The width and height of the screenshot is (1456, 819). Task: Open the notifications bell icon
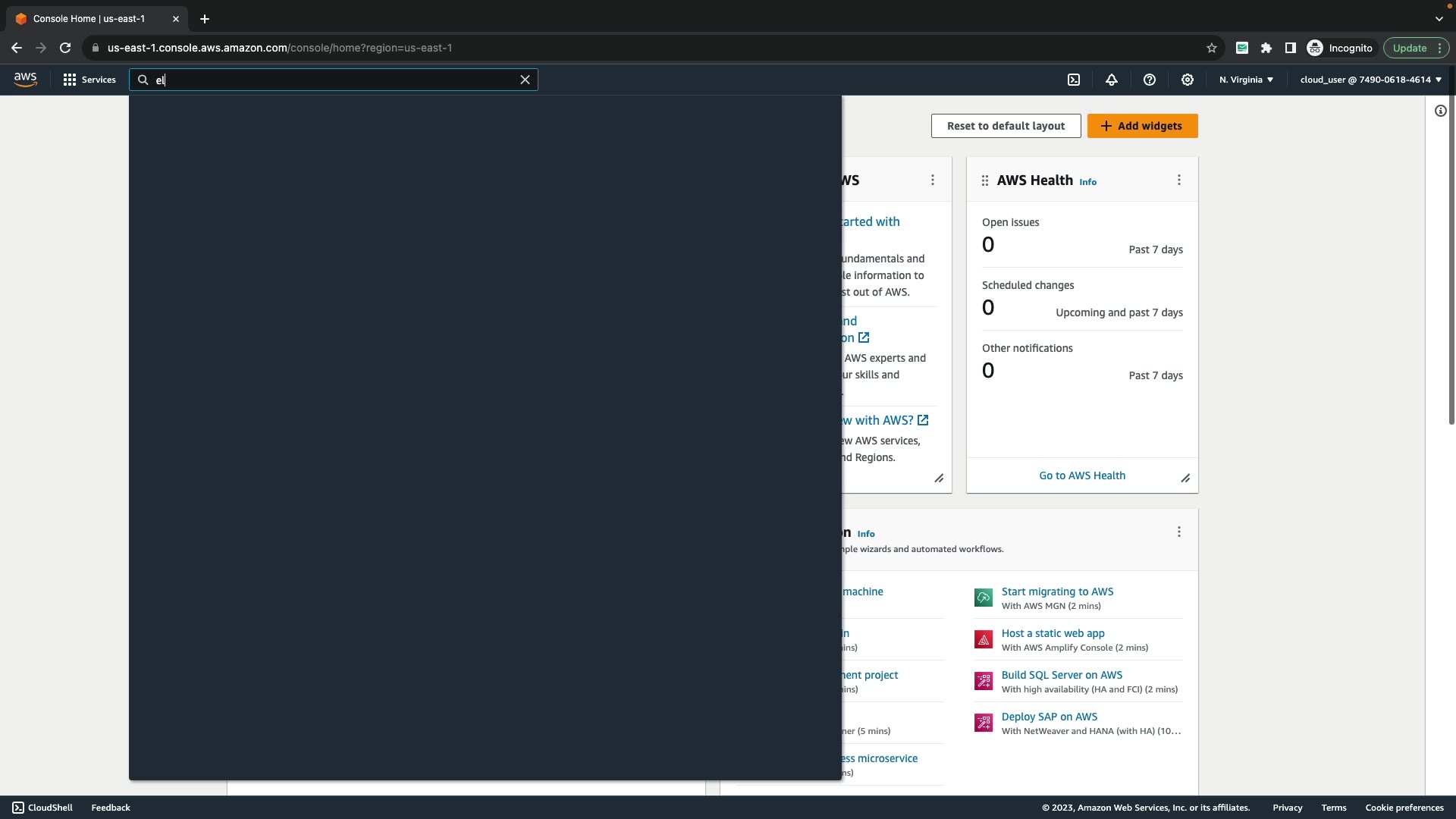pos(1112,80)
